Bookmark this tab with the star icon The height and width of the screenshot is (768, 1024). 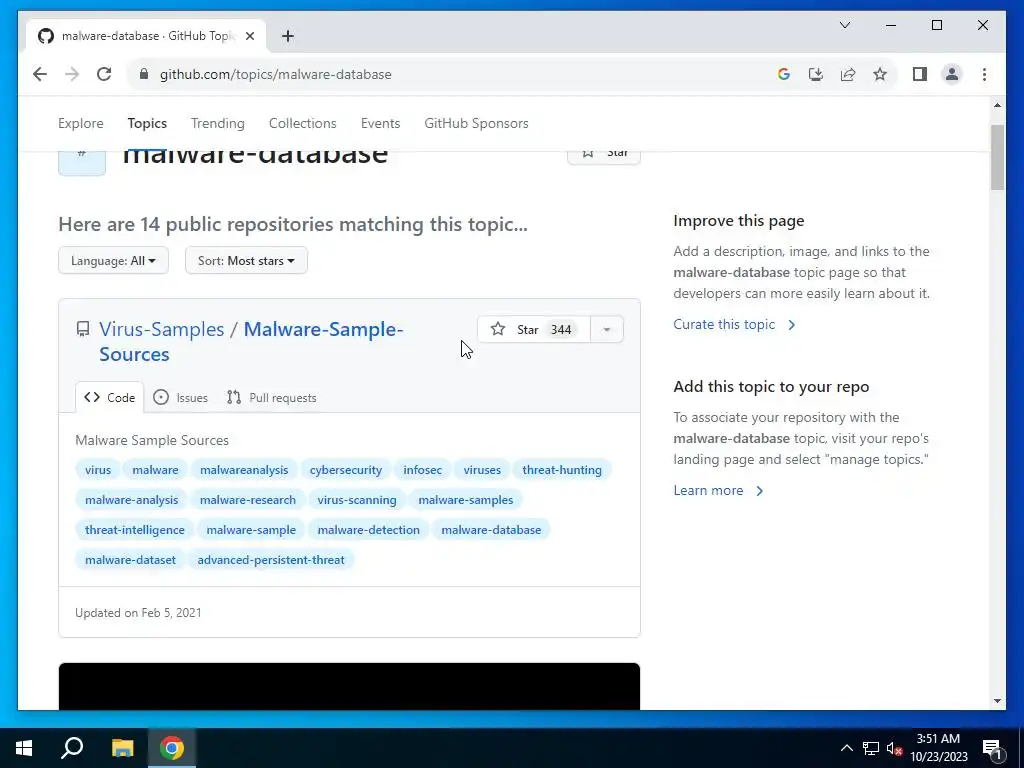pos(880,74)
